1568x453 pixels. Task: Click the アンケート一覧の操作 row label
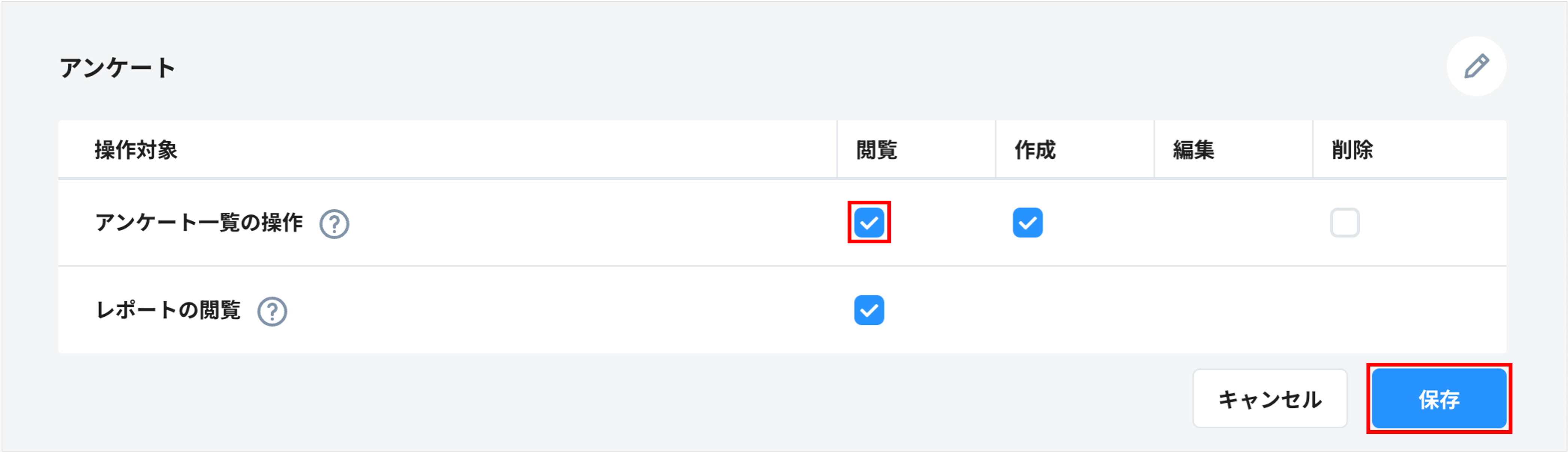[199, 223]
